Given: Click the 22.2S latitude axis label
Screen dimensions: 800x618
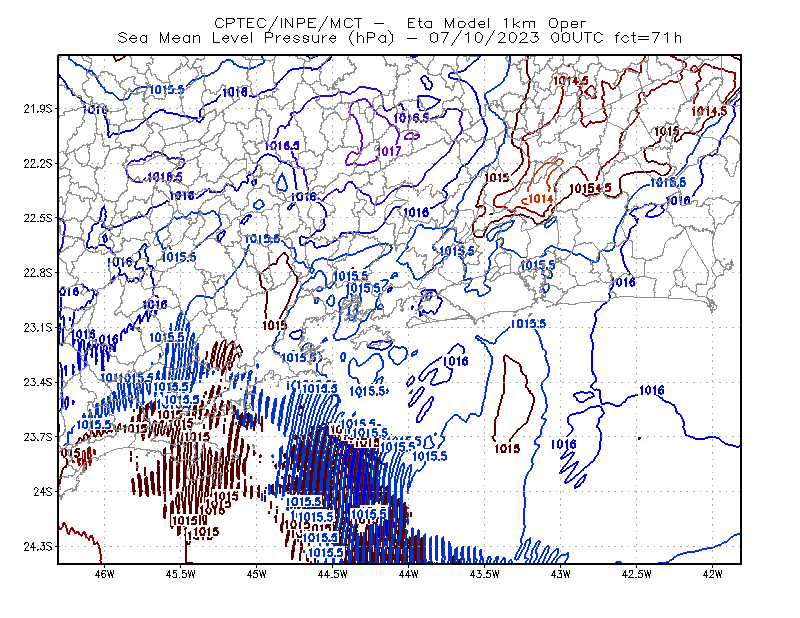Looking at the screenshot, I should (x=38, y=164).
